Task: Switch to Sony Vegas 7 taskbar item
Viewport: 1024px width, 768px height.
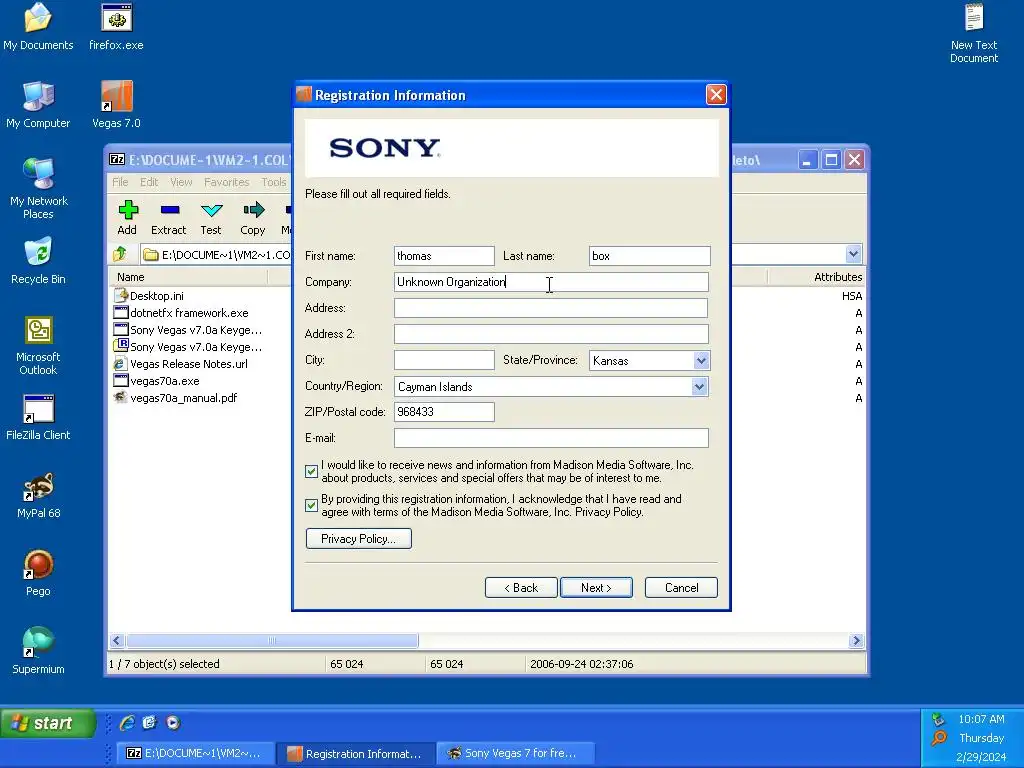Action: pos(516,753)
